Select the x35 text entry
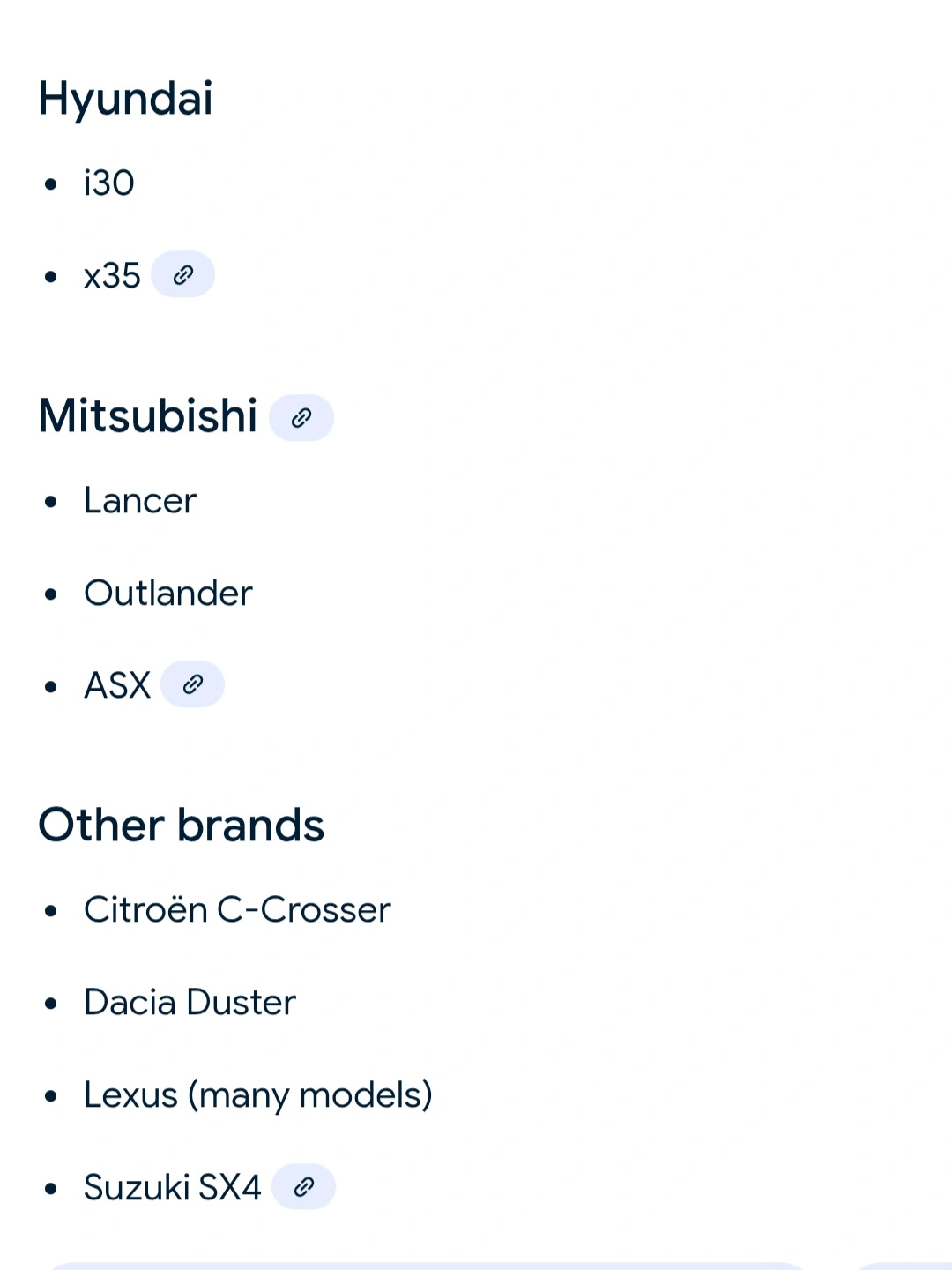Image resolution: width=952 pixels, height=1270 pixels. (x=112, y=276)
